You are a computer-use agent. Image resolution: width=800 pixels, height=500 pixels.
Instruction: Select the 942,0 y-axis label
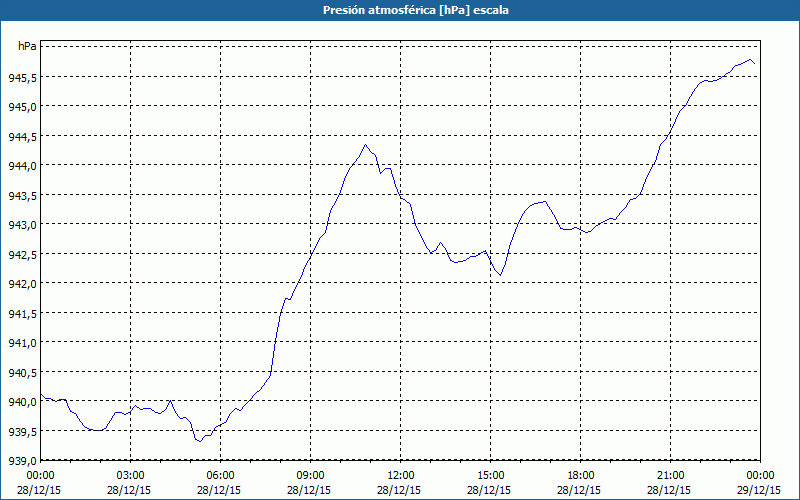click(x=20, y=284)
